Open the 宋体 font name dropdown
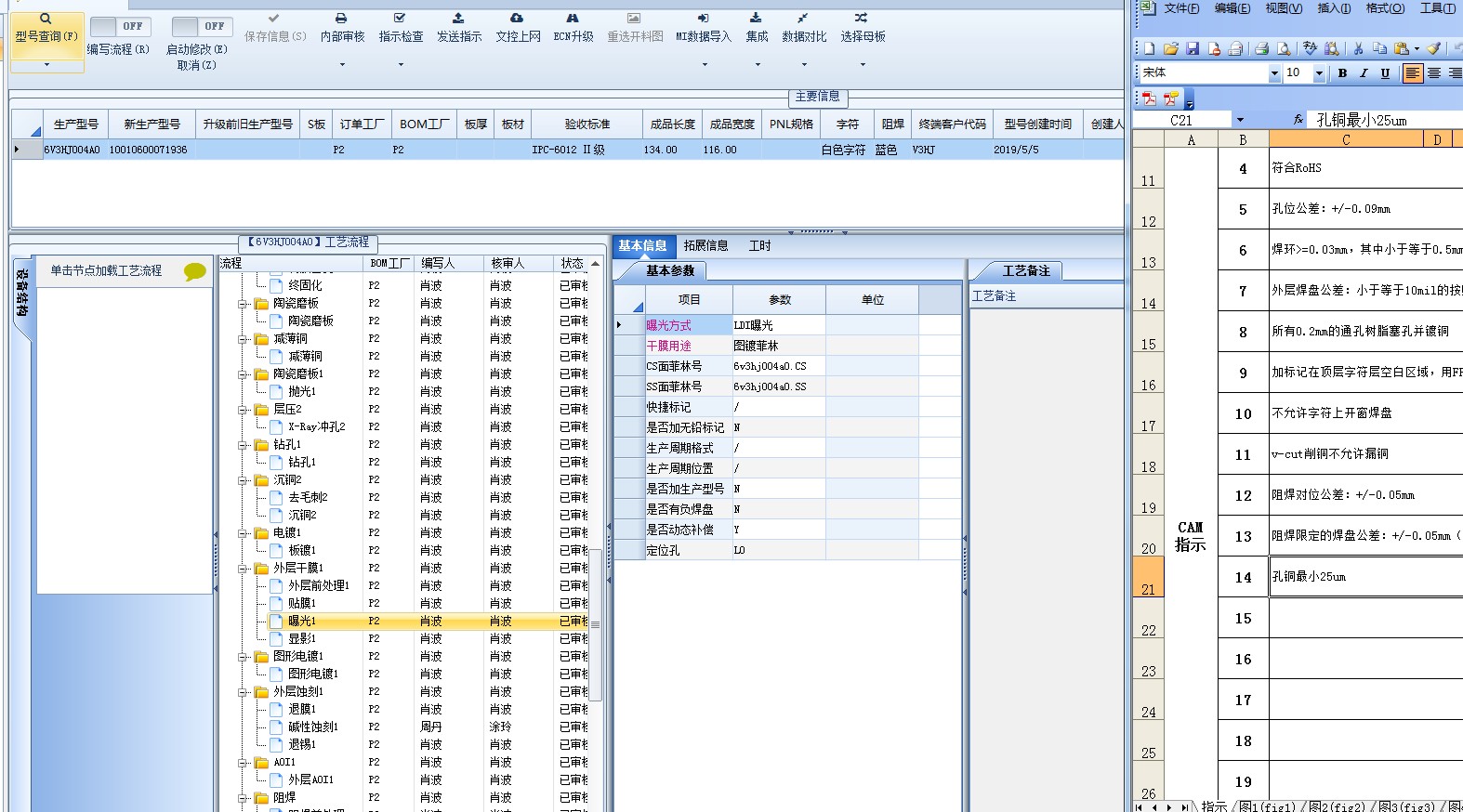Image resolution: width=1463 pixels, height=812 pixels. pos(1274,73)
